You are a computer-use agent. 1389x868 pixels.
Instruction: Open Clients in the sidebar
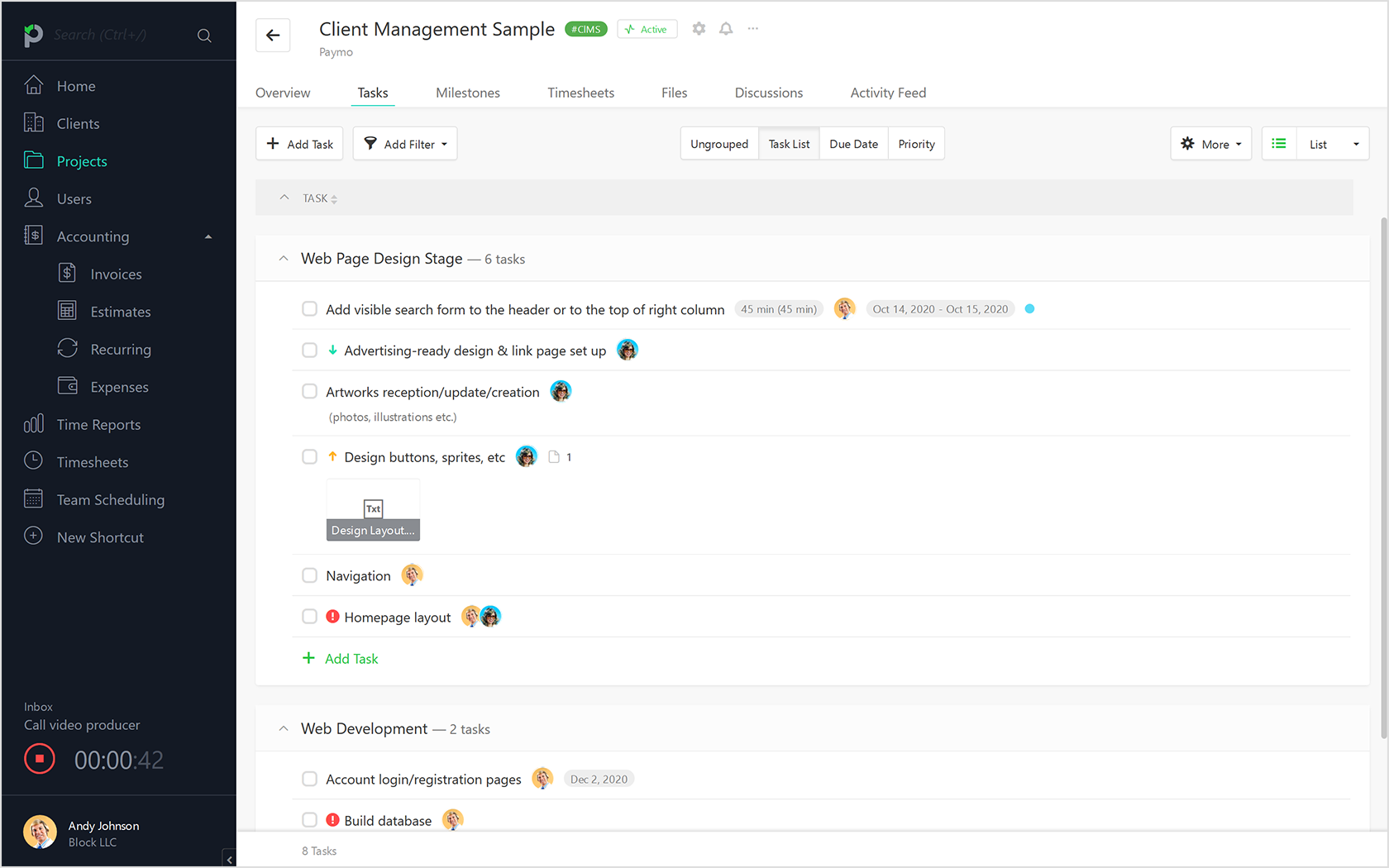click(78, 123)
